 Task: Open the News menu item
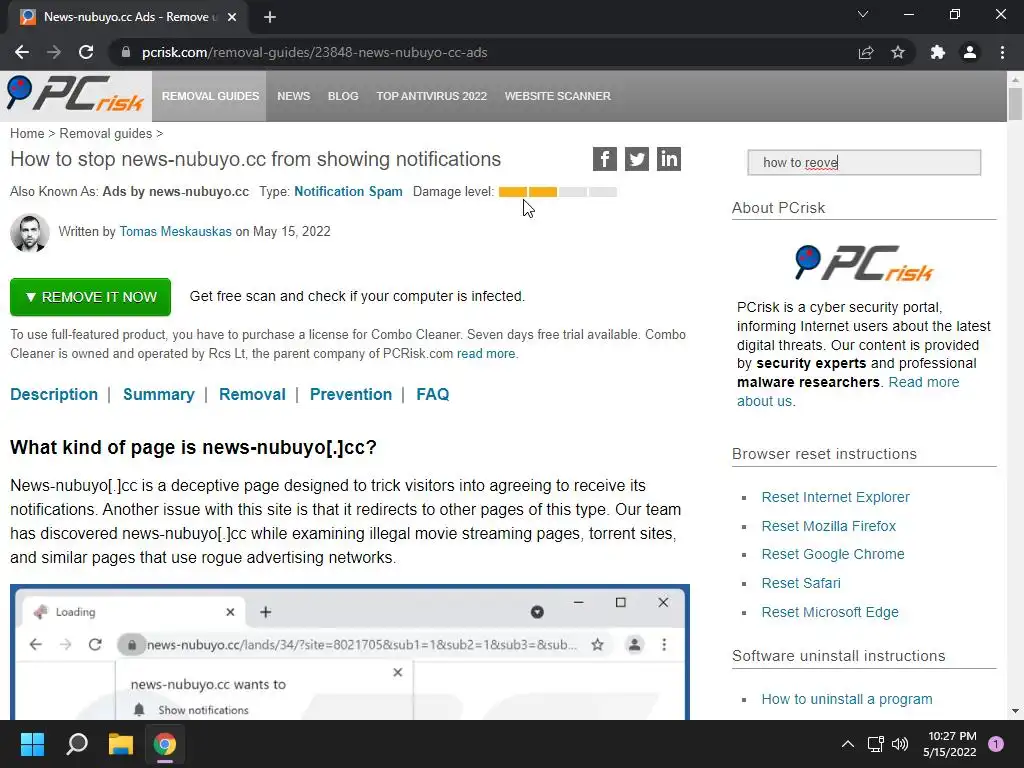[293, 96]
